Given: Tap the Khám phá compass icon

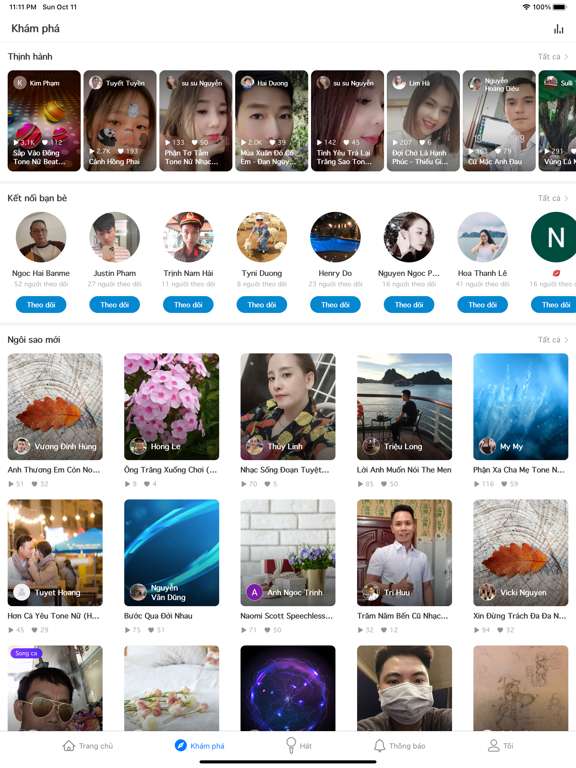Looking at the screenshot, I should click(x=181, y=745).
